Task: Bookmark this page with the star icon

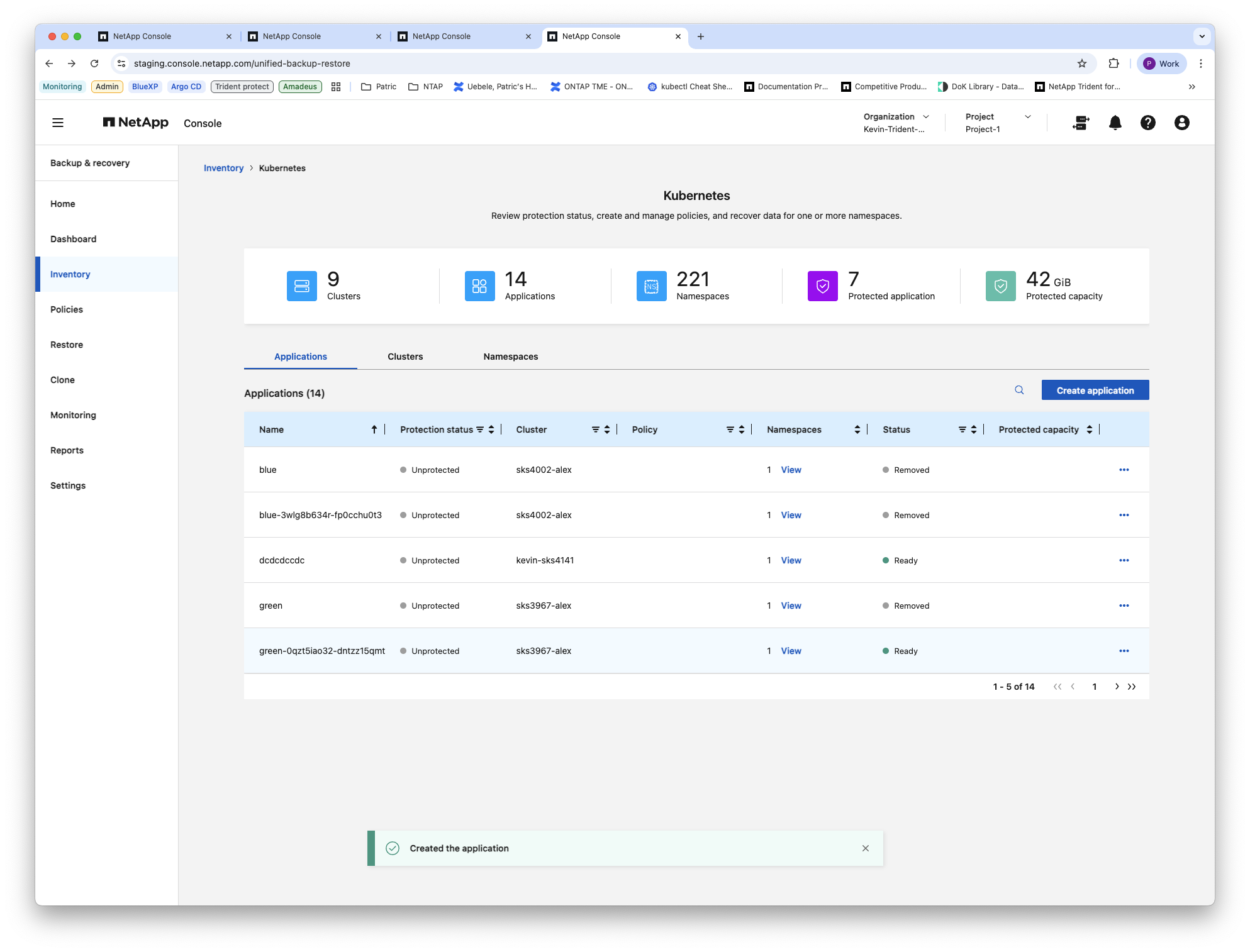Action: coord(1081,64)
